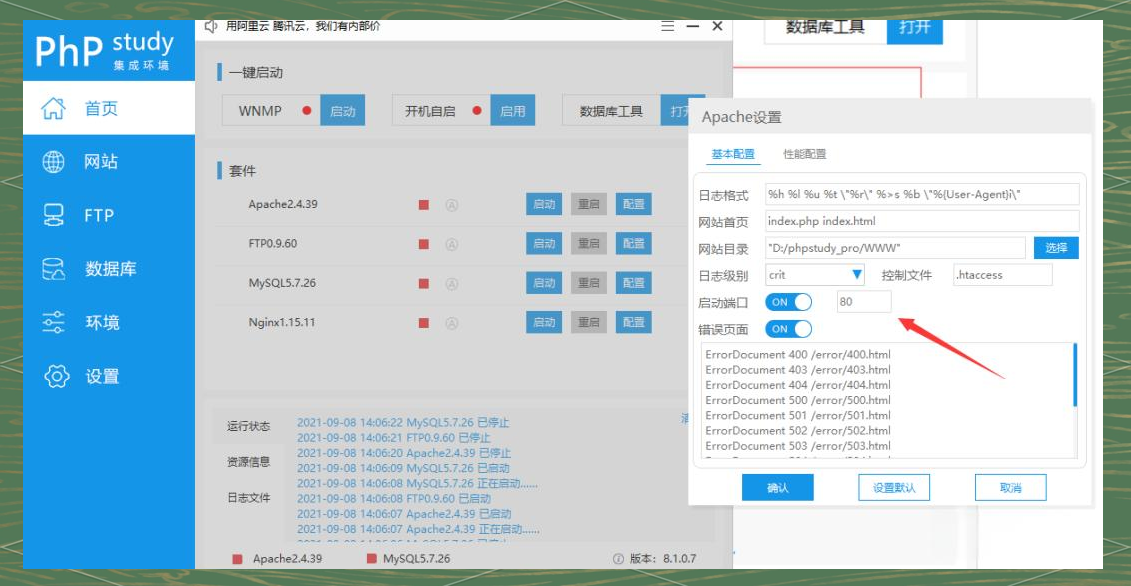The image size is (1131, 586).
Task: Click the sliders icon beside 环境
Action: [53, 323]
